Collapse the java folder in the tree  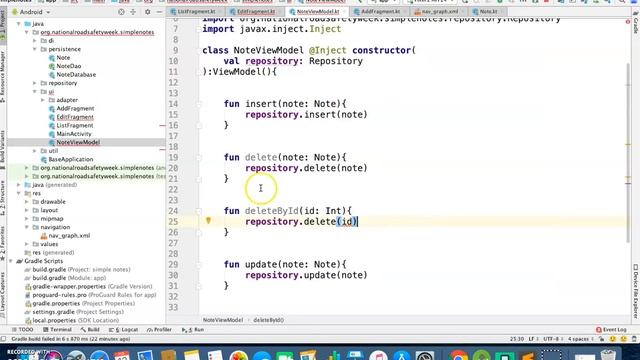[x=19, y=24]
